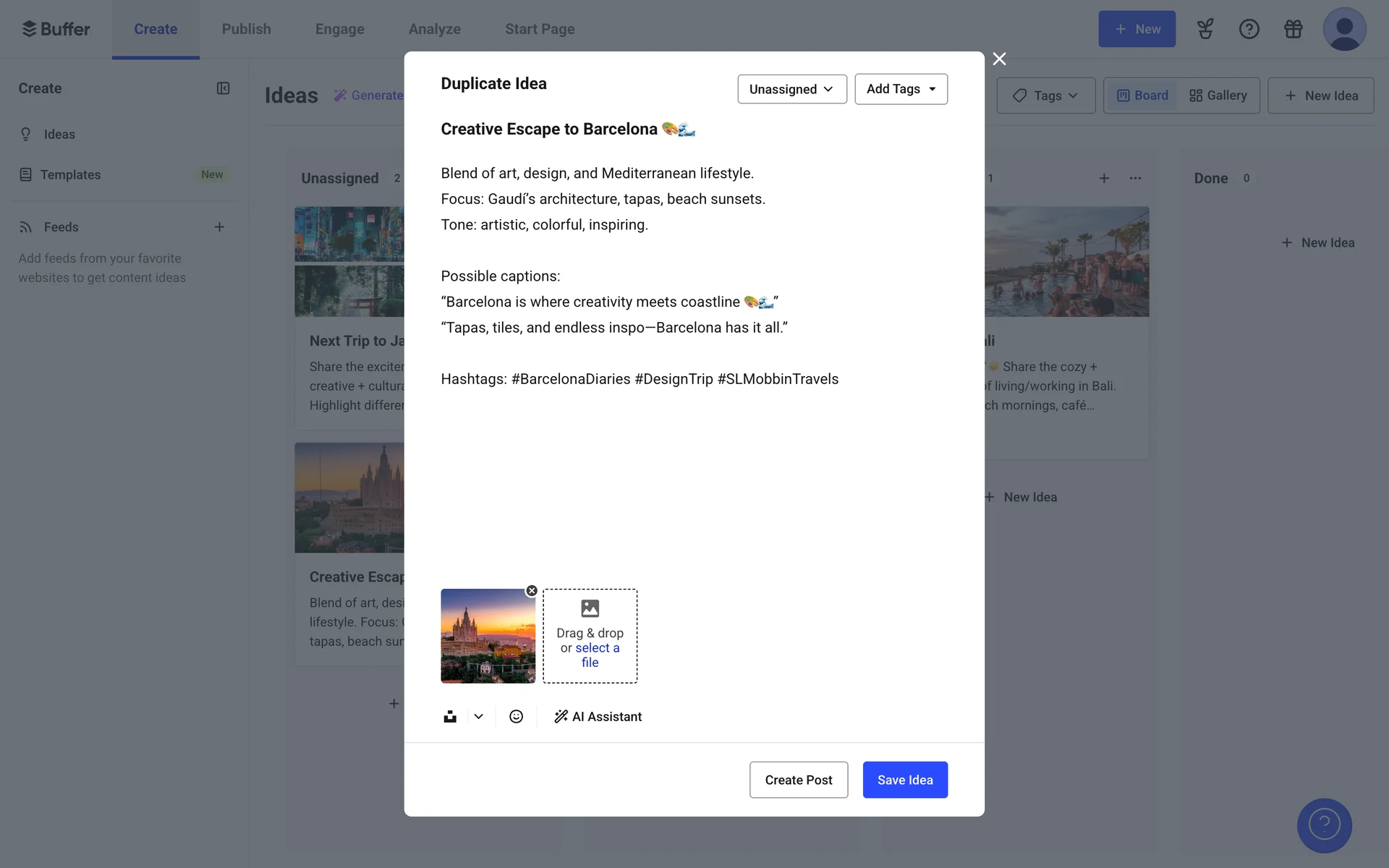
Task: Open the Analyze tab
Action: (x=434, y=29)
